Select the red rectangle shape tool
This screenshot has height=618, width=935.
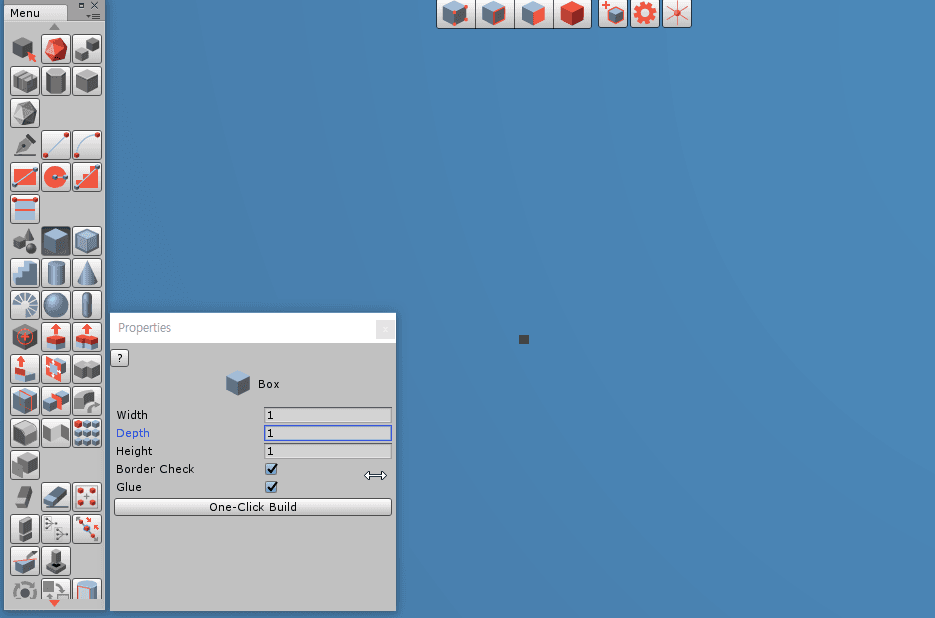[x=25, y=177]
